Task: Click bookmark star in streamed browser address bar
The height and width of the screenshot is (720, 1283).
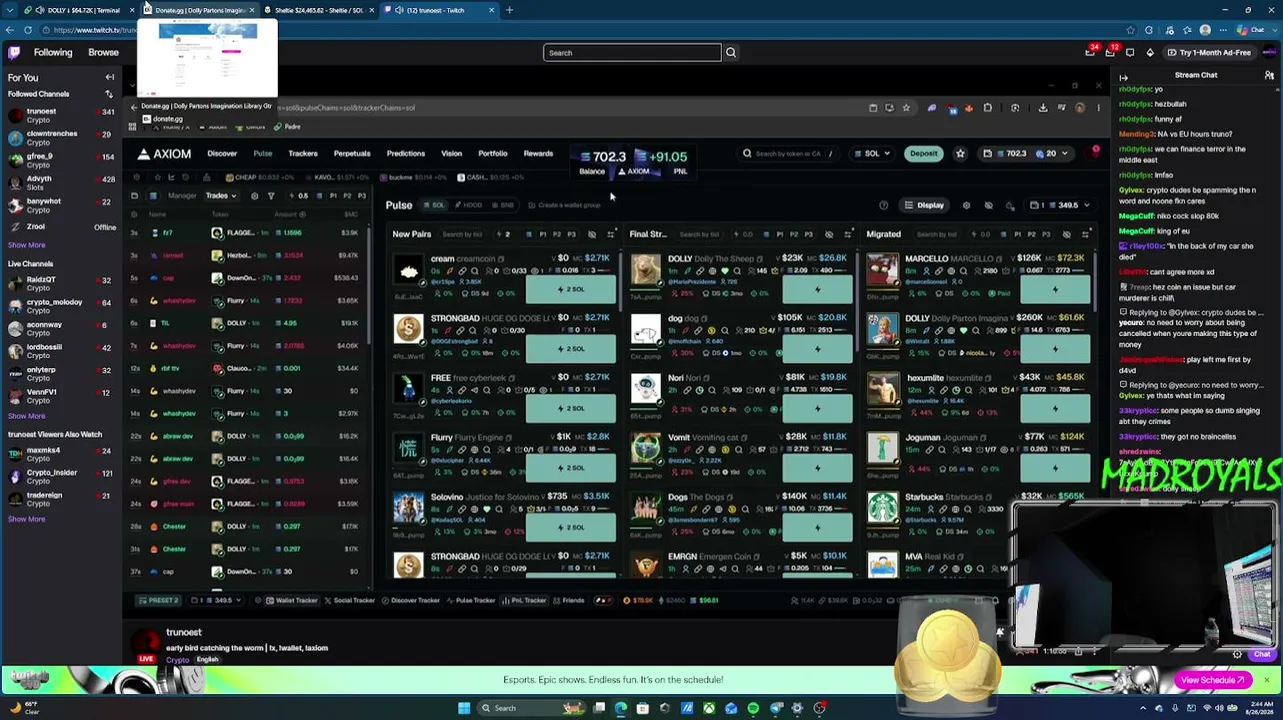Action: coord(906,108)
